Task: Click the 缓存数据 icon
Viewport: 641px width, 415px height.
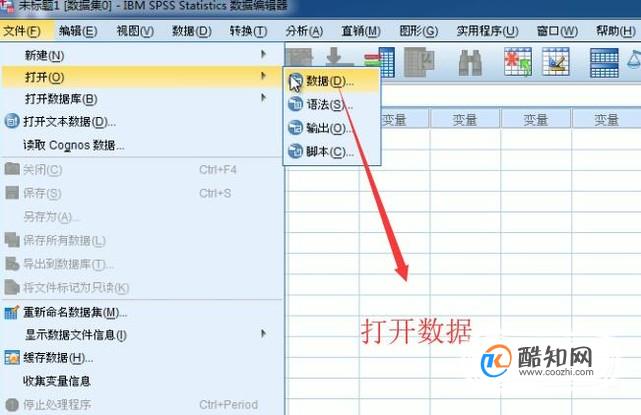Action: pos(12,358)
